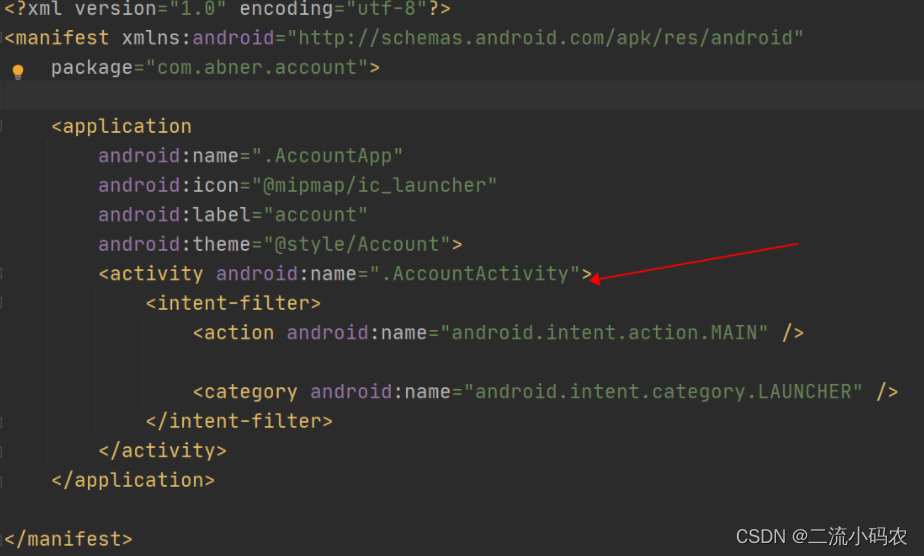
Task: Collapse the activity tag fold marker
Action: (x=2, y=273)
